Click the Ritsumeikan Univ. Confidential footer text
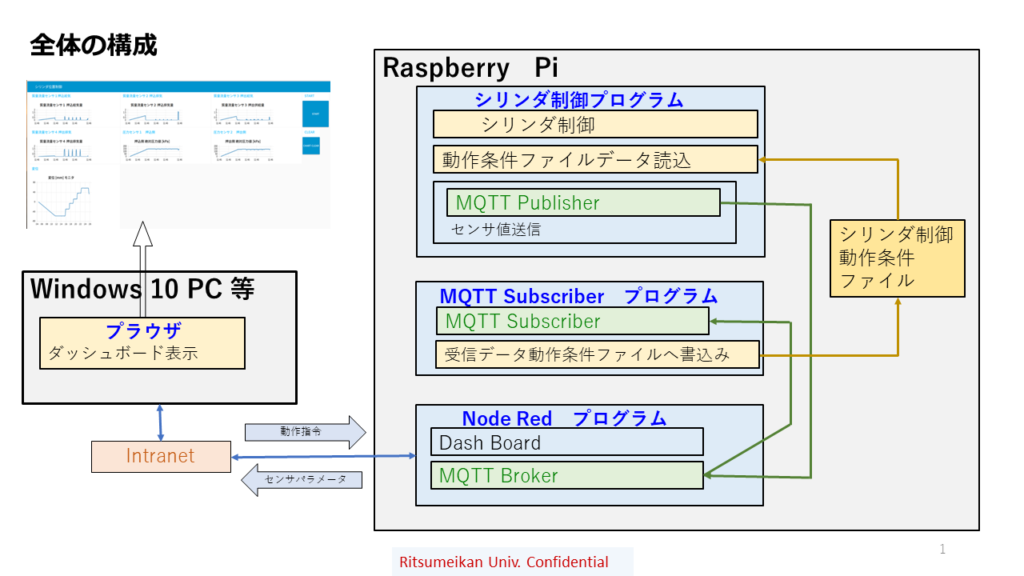Image resolution: width=1024 pixels, height=576 pixels. click(502, 562)
